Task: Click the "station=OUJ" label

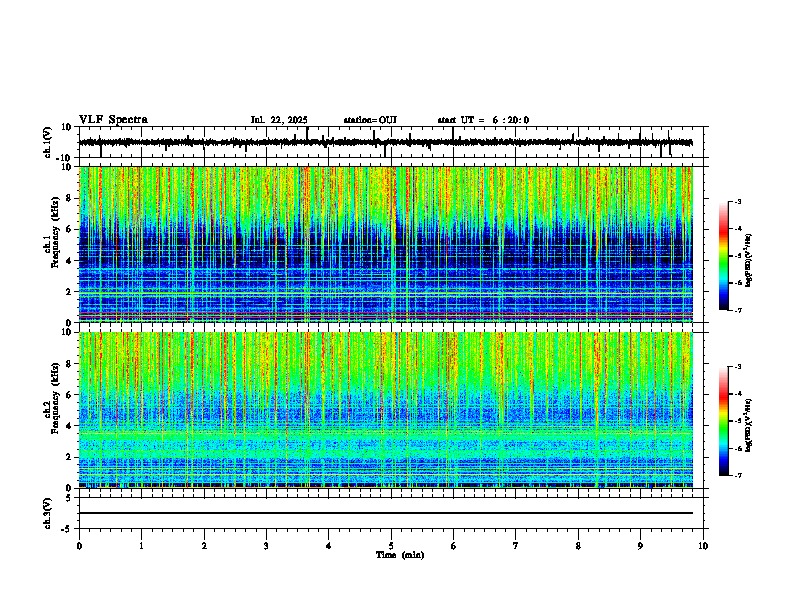Action: pyautogui.click(x=370, y=120)
